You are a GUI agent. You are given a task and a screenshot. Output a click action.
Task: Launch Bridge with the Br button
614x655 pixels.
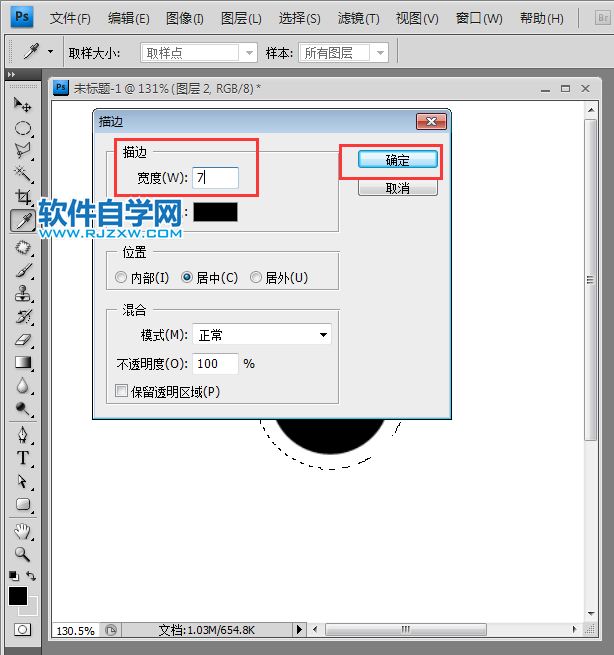click(603, 18)
